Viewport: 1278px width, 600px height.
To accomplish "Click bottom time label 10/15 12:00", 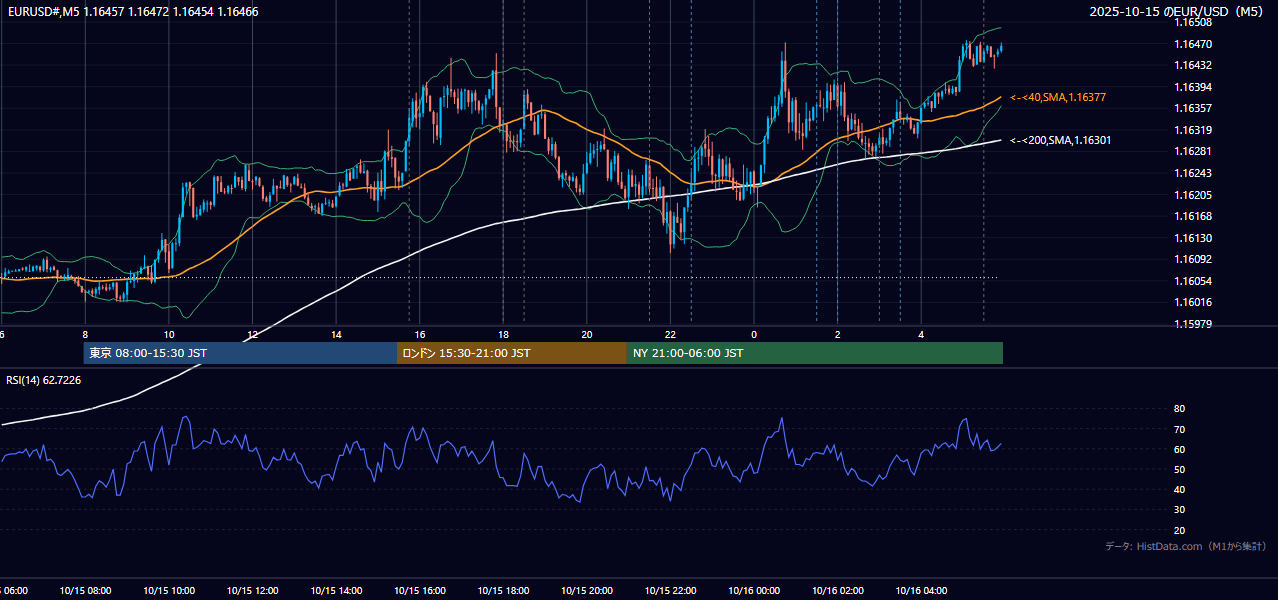I will 252,591.
